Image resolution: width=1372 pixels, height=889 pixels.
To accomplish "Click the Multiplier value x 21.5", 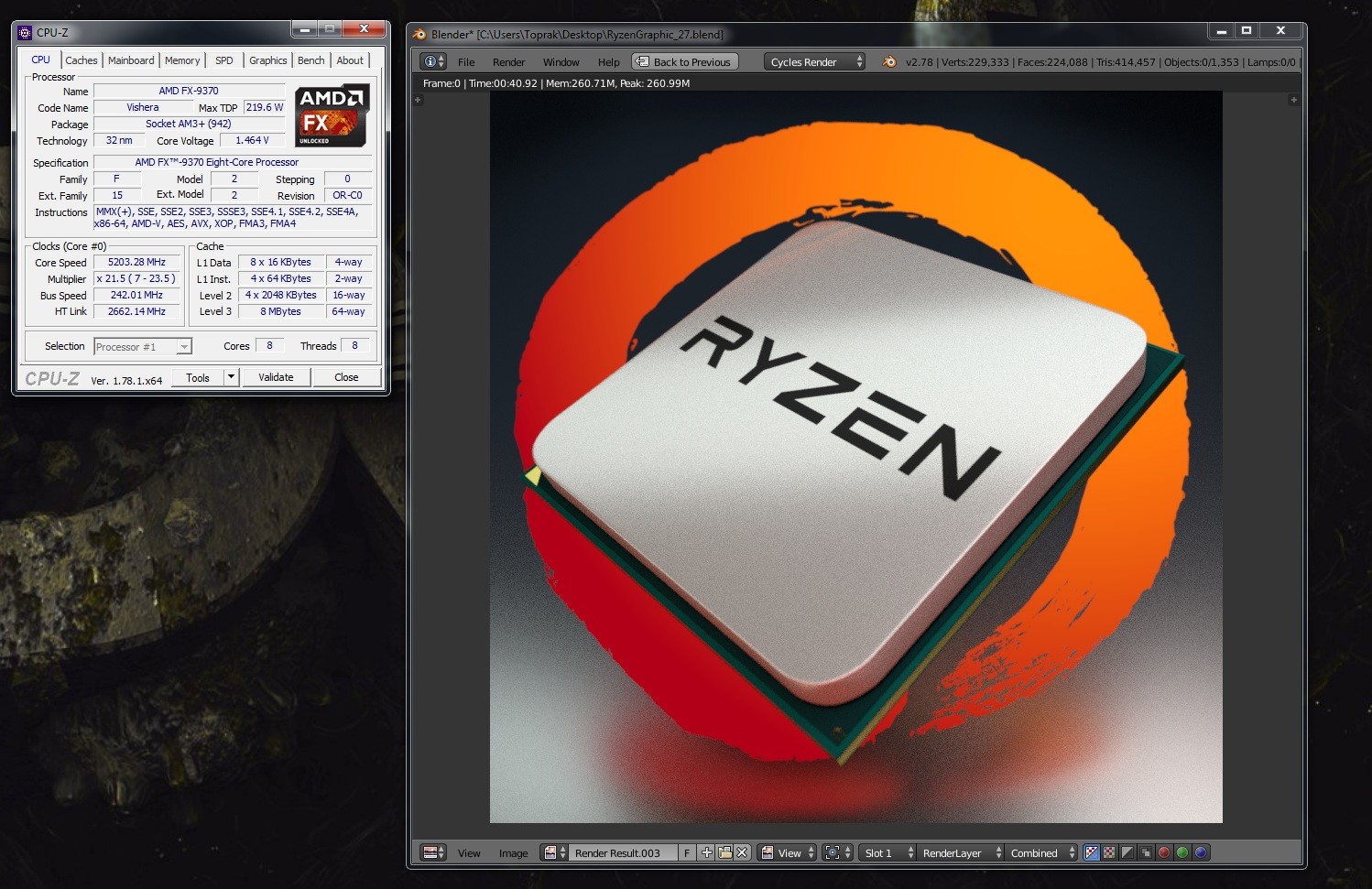I will pos(136,278).
